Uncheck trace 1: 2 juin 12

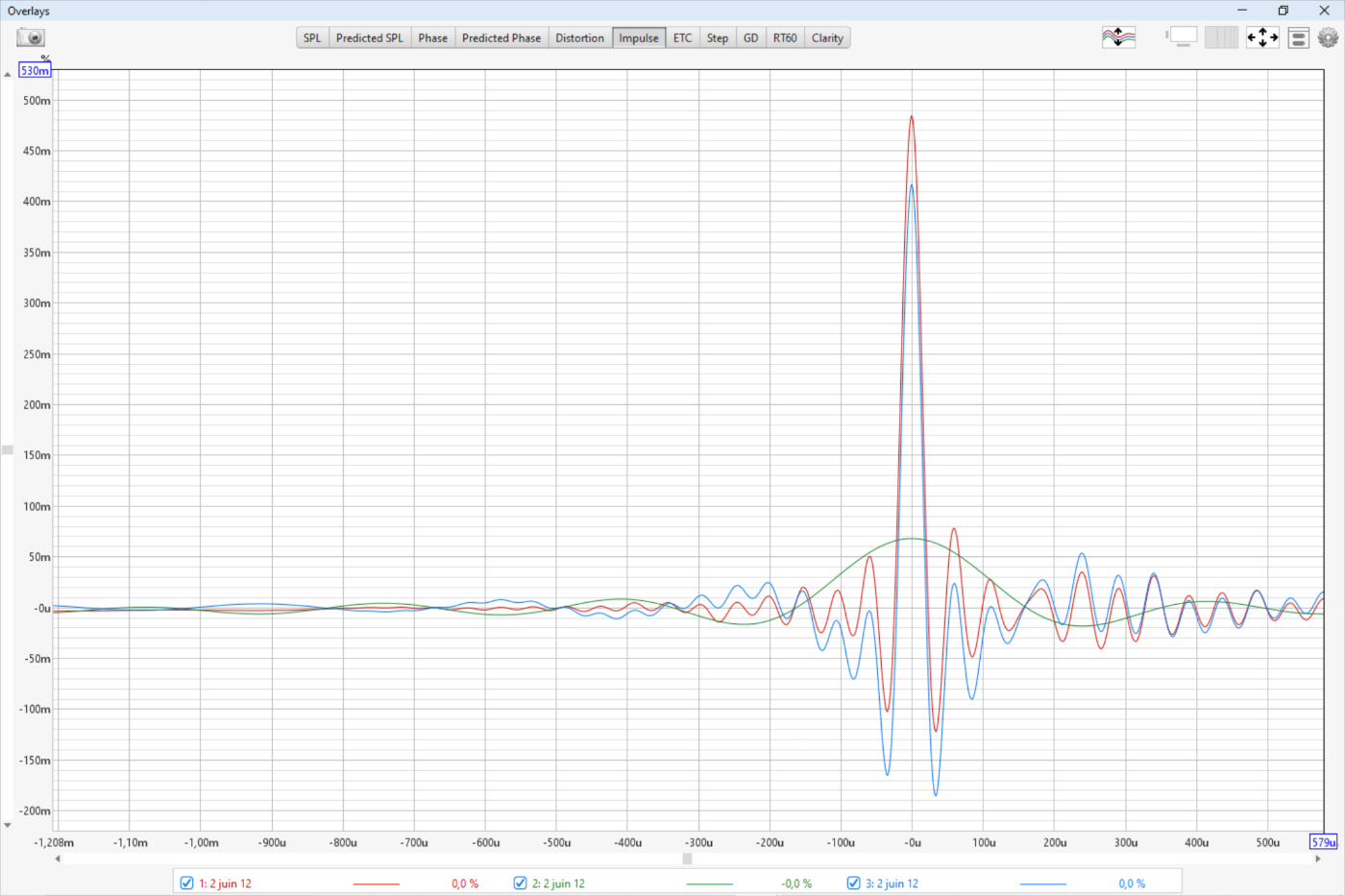pyautogui.click(x=187, y=884)
